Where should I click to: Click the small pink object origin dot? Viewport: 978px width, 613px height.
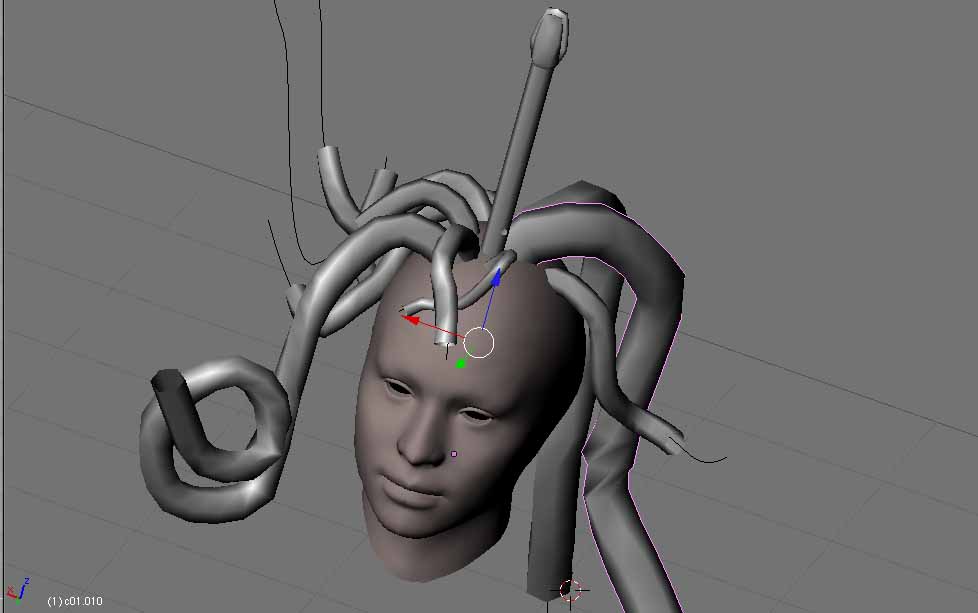pos(454,454)
